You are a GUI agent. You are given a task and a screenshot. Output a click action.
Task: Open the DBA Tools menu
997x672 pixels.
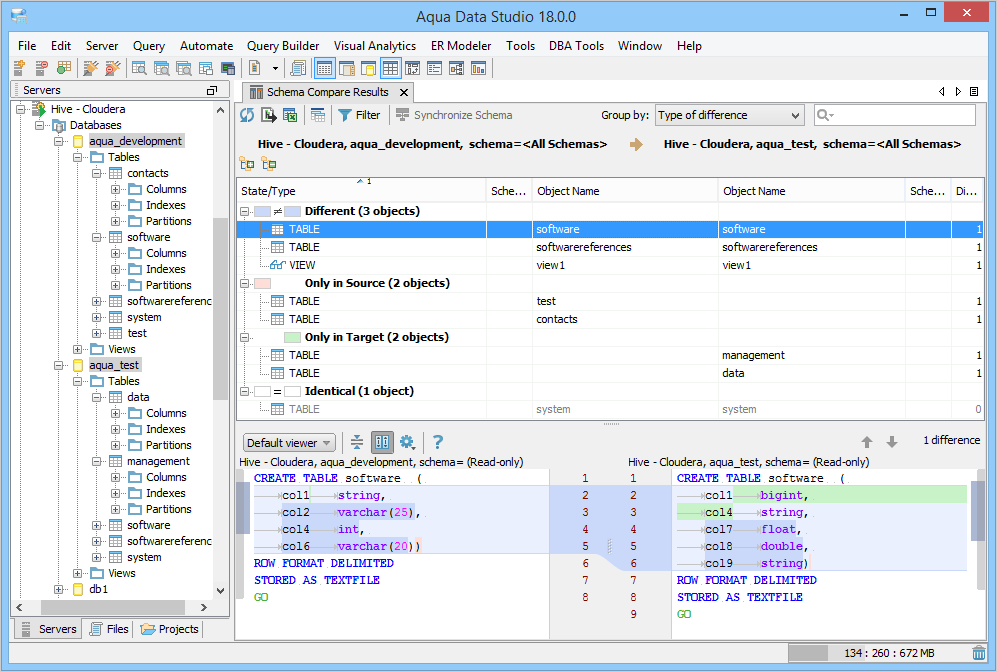point(576,46)
